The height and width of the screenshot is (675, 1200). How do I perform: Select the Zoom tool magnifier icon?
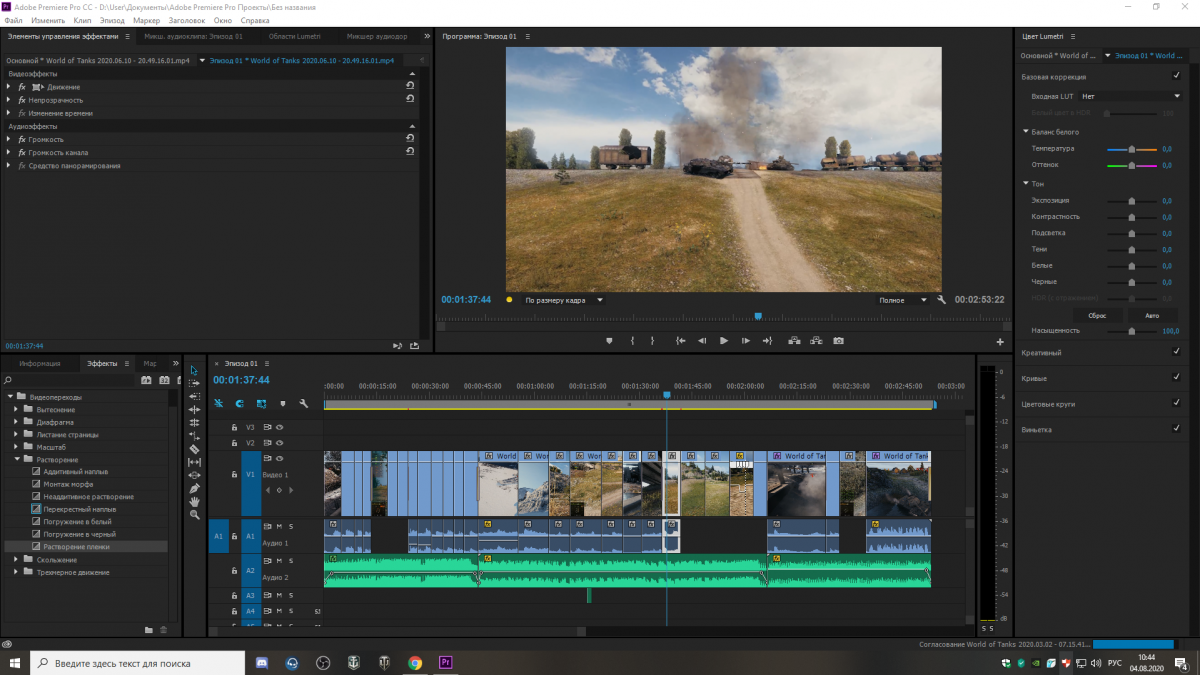pos(194,514)
